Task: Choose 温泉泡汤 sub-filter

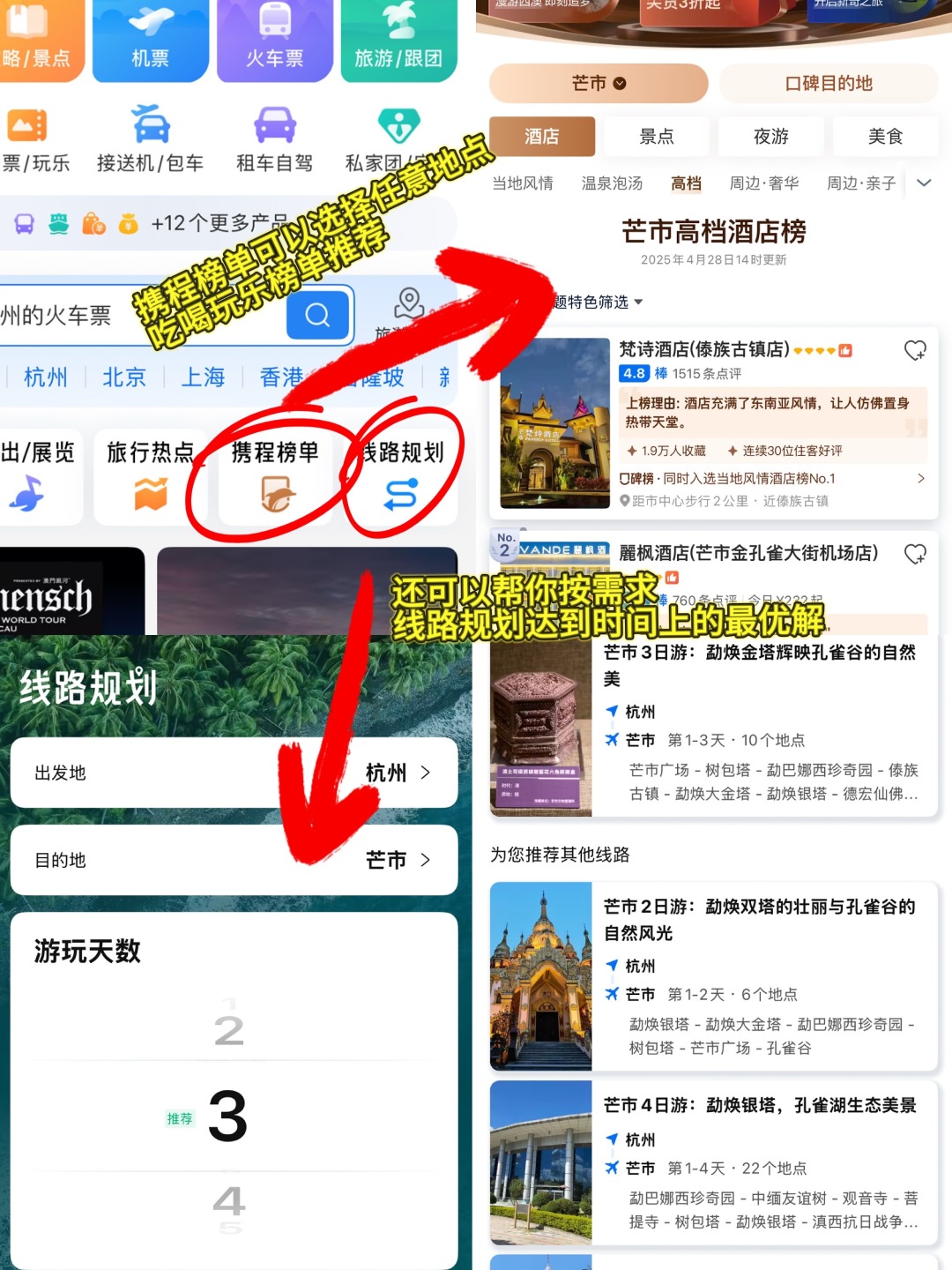Action: tap(613, 183)
